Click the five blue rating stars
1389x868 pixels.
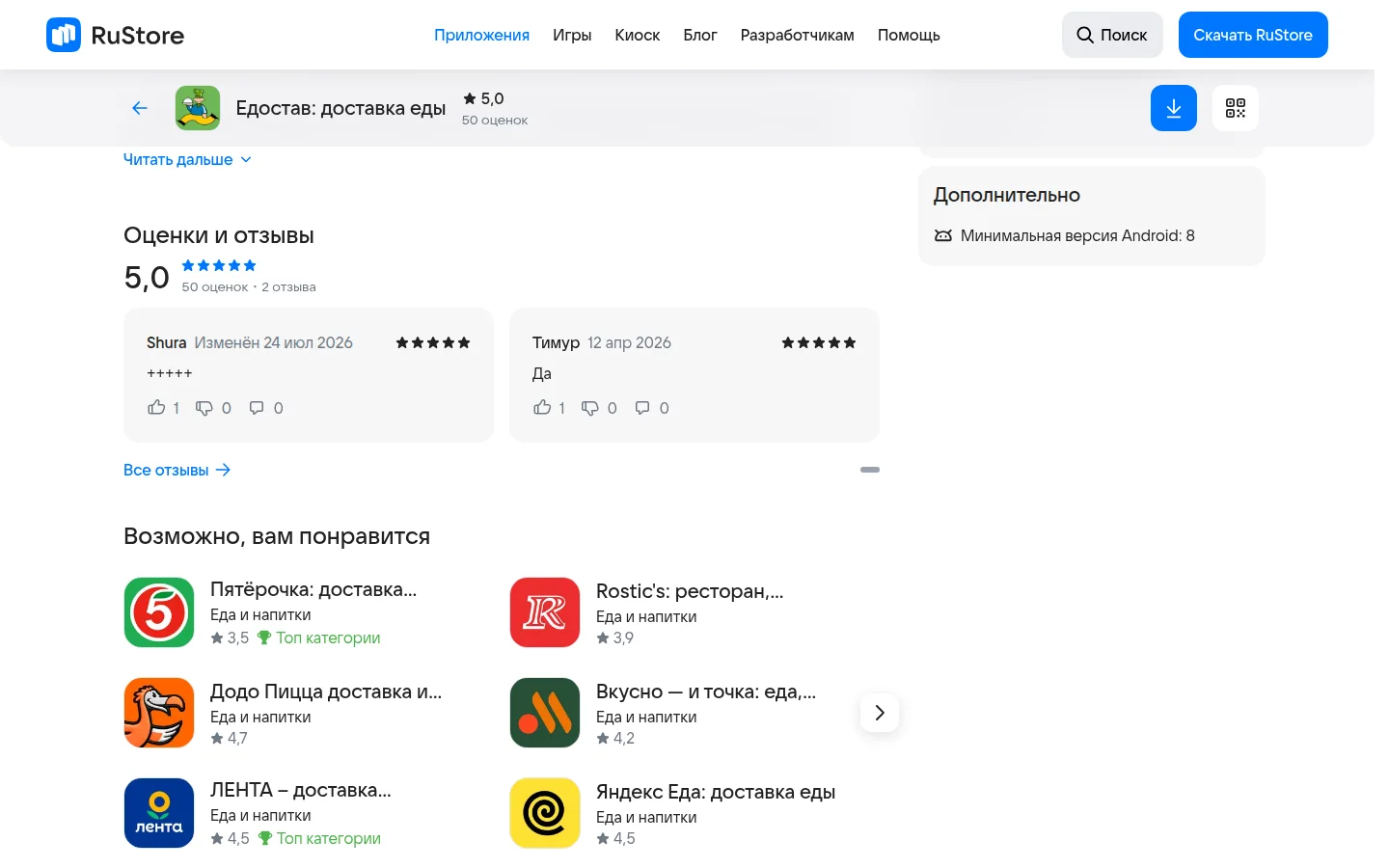pyautogui.click(x=219, y=265)
